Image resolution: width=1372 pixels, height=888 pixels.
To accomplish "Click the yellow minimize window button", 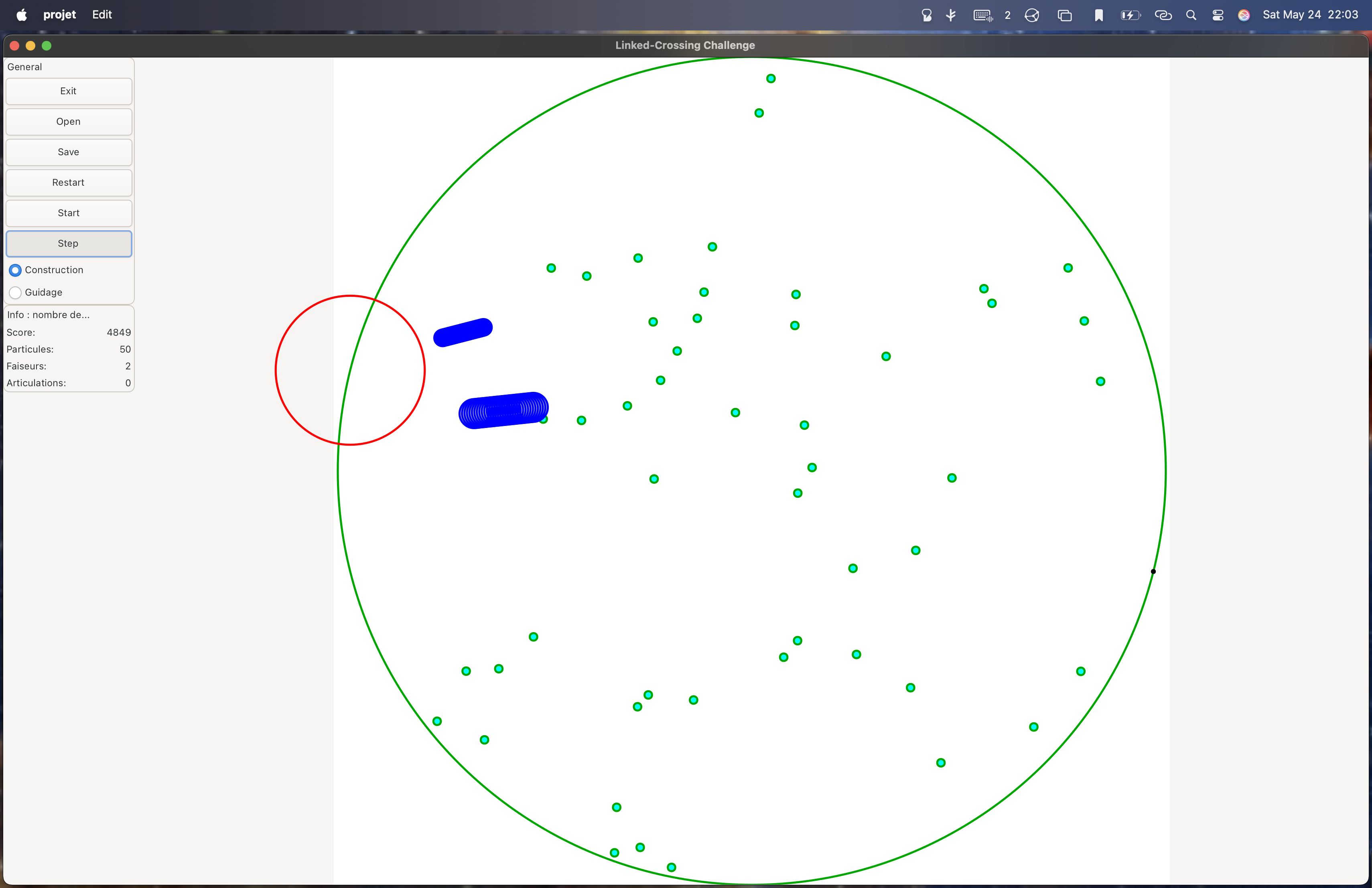I will (x=30, y=46).
